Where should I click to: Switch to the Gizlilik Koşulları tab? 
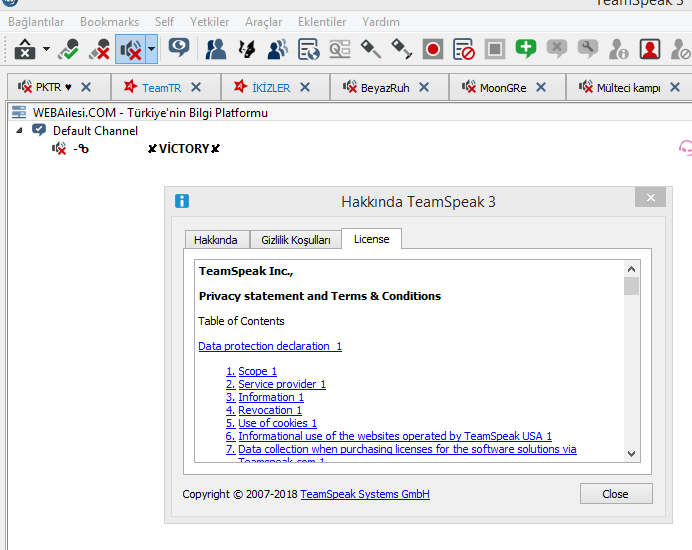[x=296, y=240]
